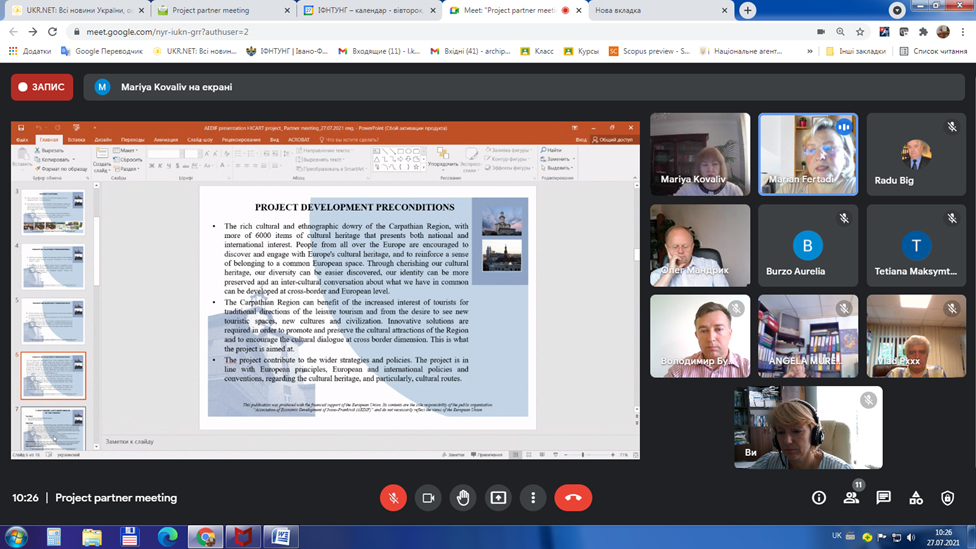The width and height of the screenshot is (976, 549).
Task: Raise hand in the meeting
Action: coord(463,498)
